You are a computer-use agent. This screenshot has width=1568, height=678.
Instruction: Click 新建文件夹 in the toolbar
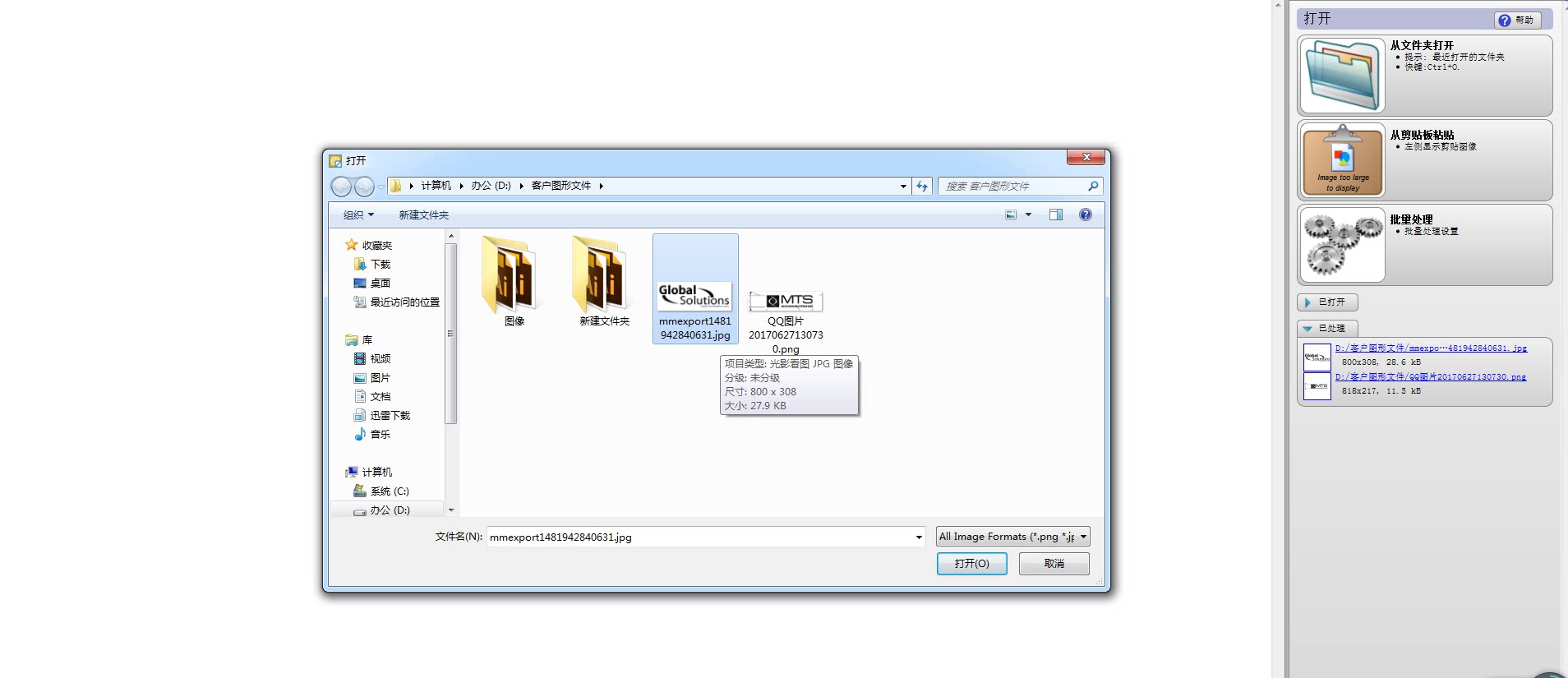pyautogui.click(x=423, y=215)
